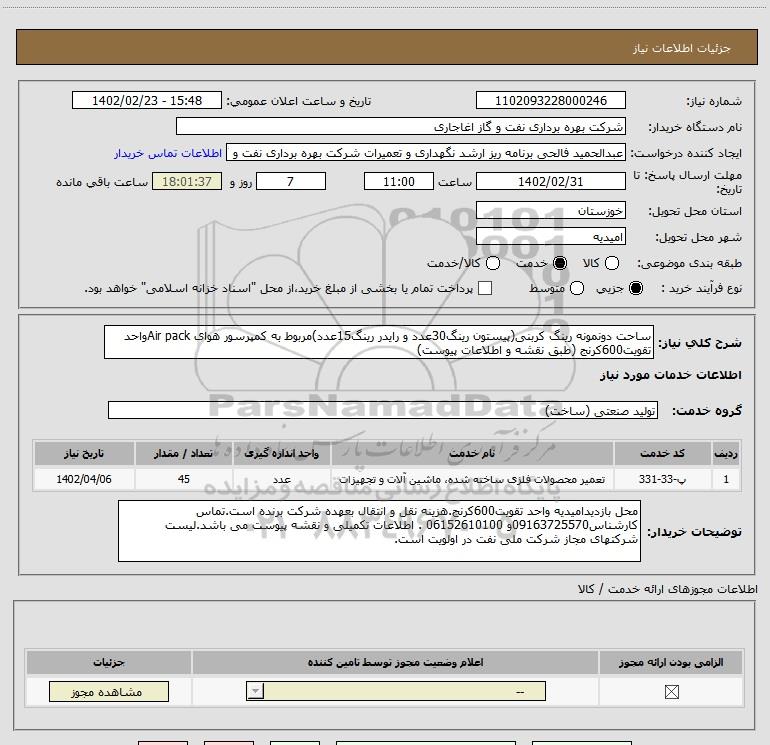Select the خدمت radio button
Image resolution: width=770 pixels, height=745 pixels.
[560, 263]
